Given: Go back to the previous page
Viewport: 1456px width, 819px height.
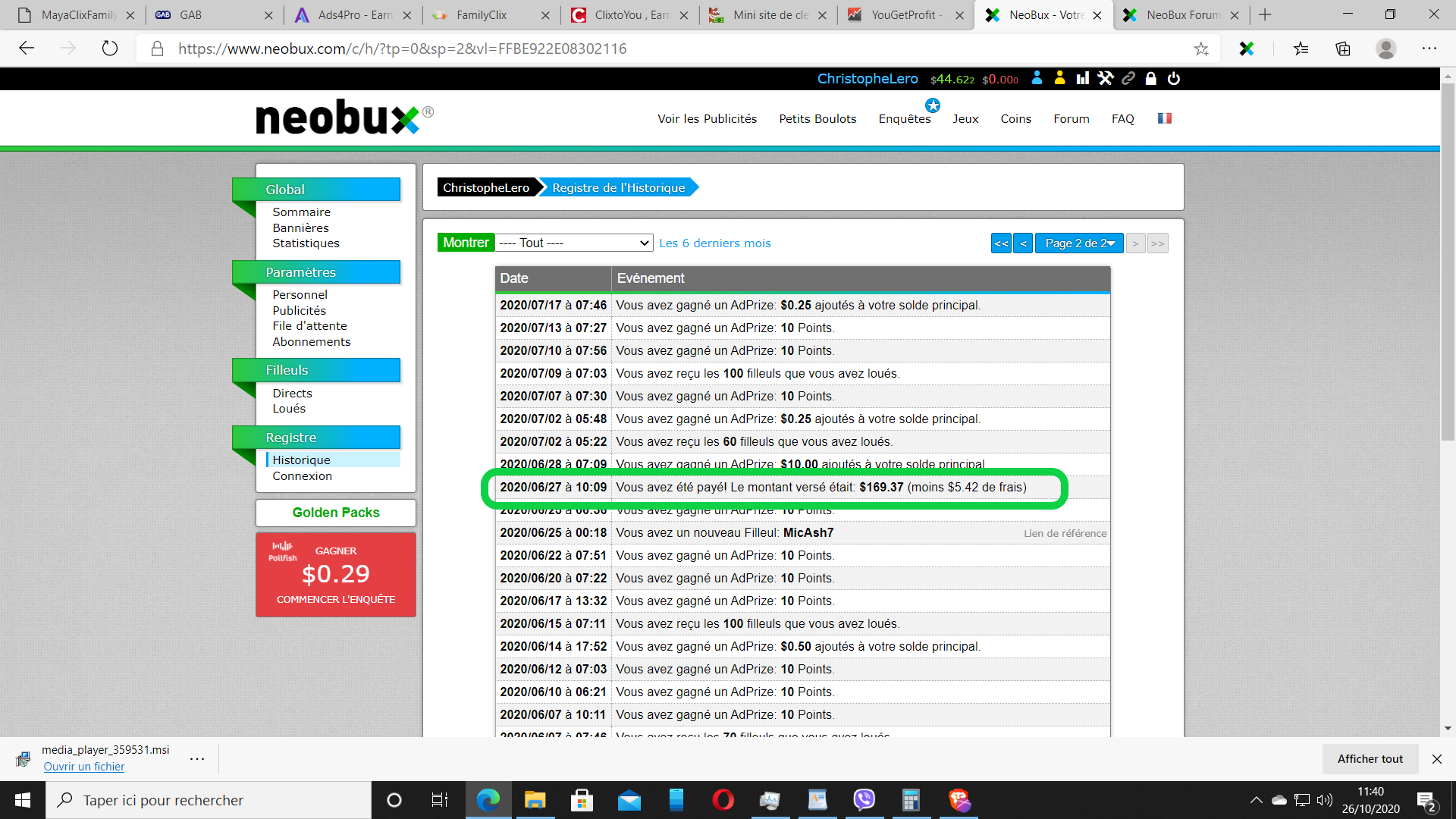Looking at the screenshot, I should pos(27,49).
